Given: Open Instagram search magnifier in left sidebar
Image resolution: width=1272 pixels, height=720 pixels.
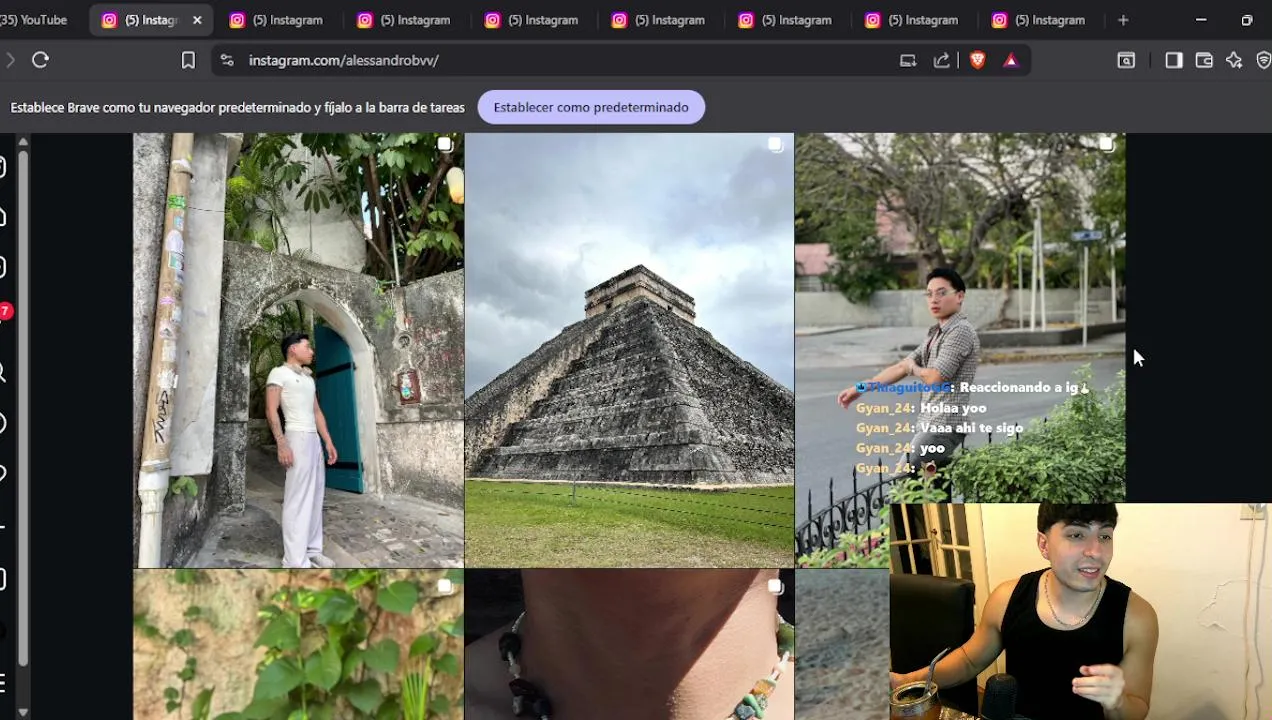Looking at the screenshot, I should click(x=3, y=372).
